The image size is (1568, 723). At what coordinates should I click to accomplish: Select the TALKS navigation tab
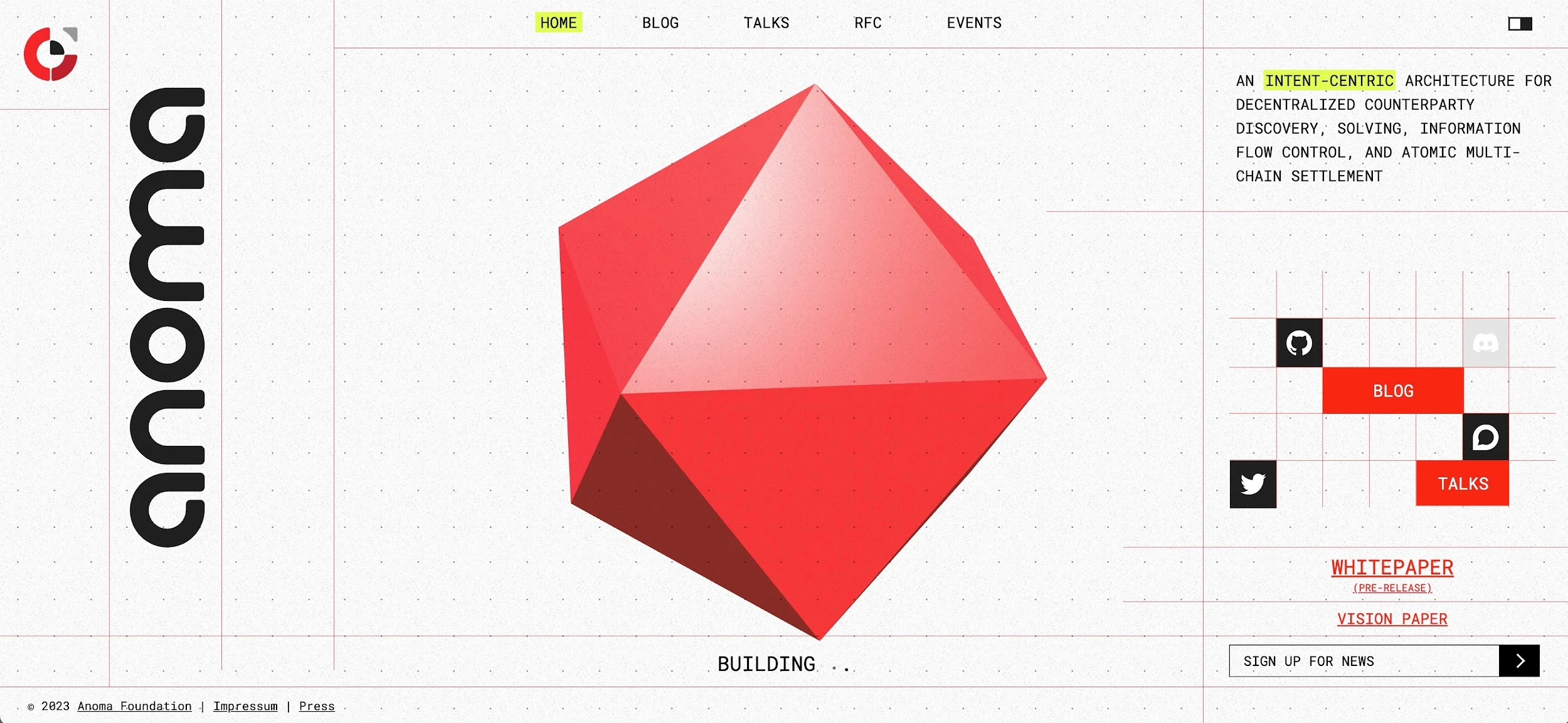766,22
